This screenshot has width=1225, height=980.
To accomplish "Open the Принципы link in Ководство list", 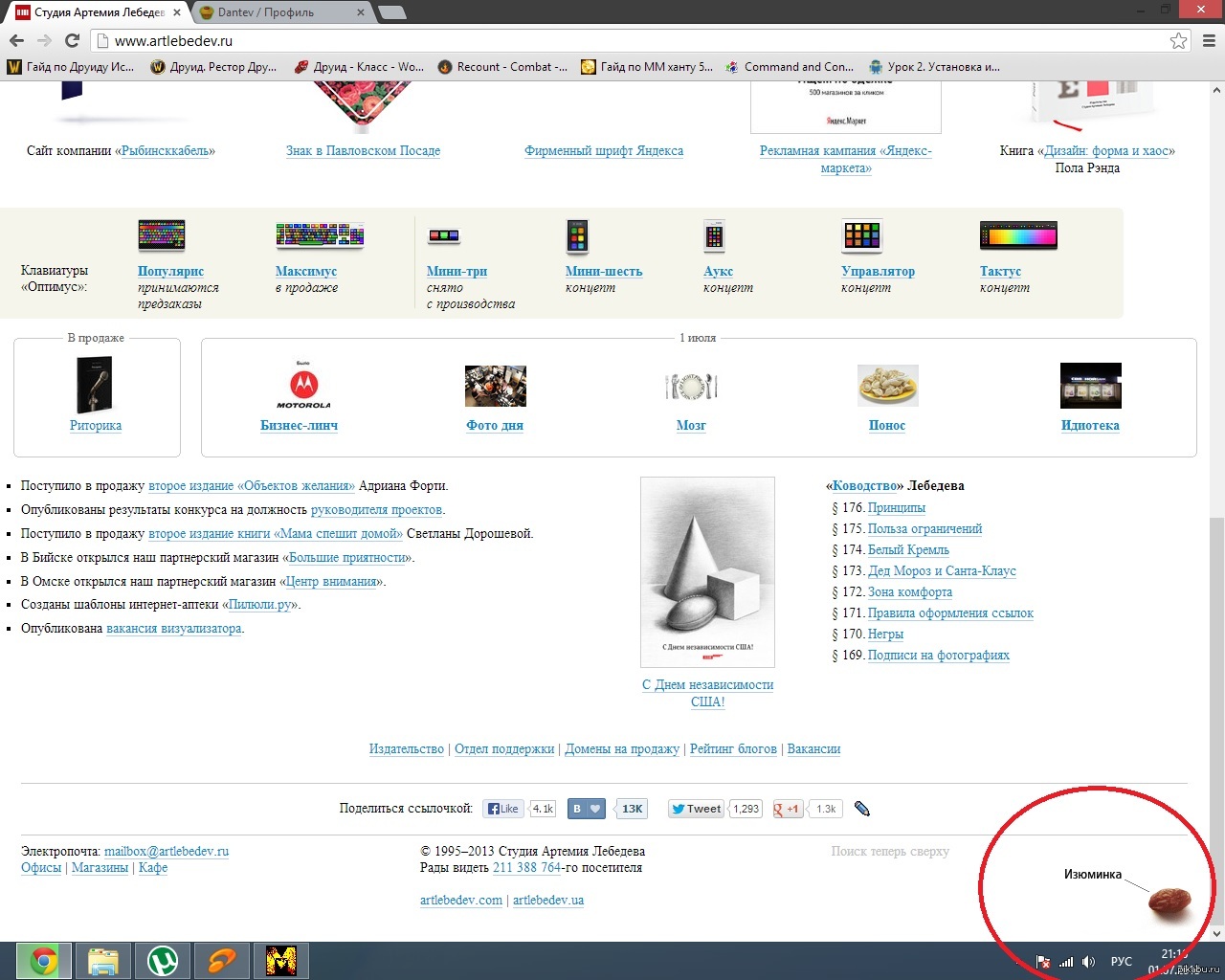I will click(x=896, y=507).
